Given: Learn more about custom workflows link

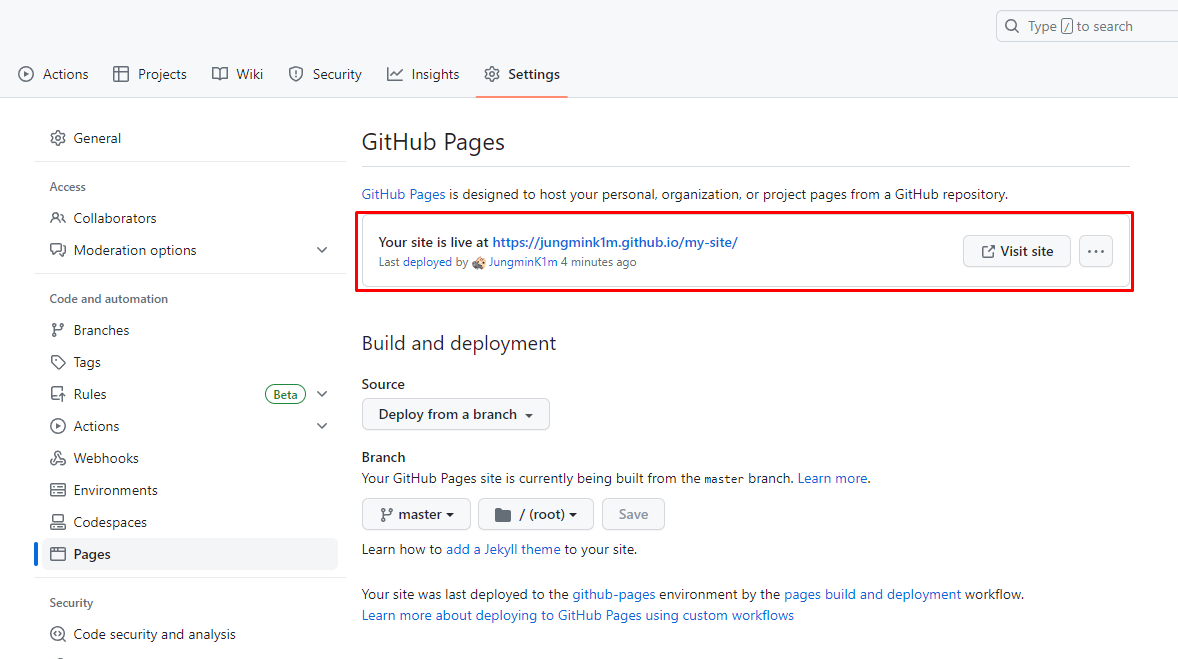Looking at the screenshot, I should 578,615.
